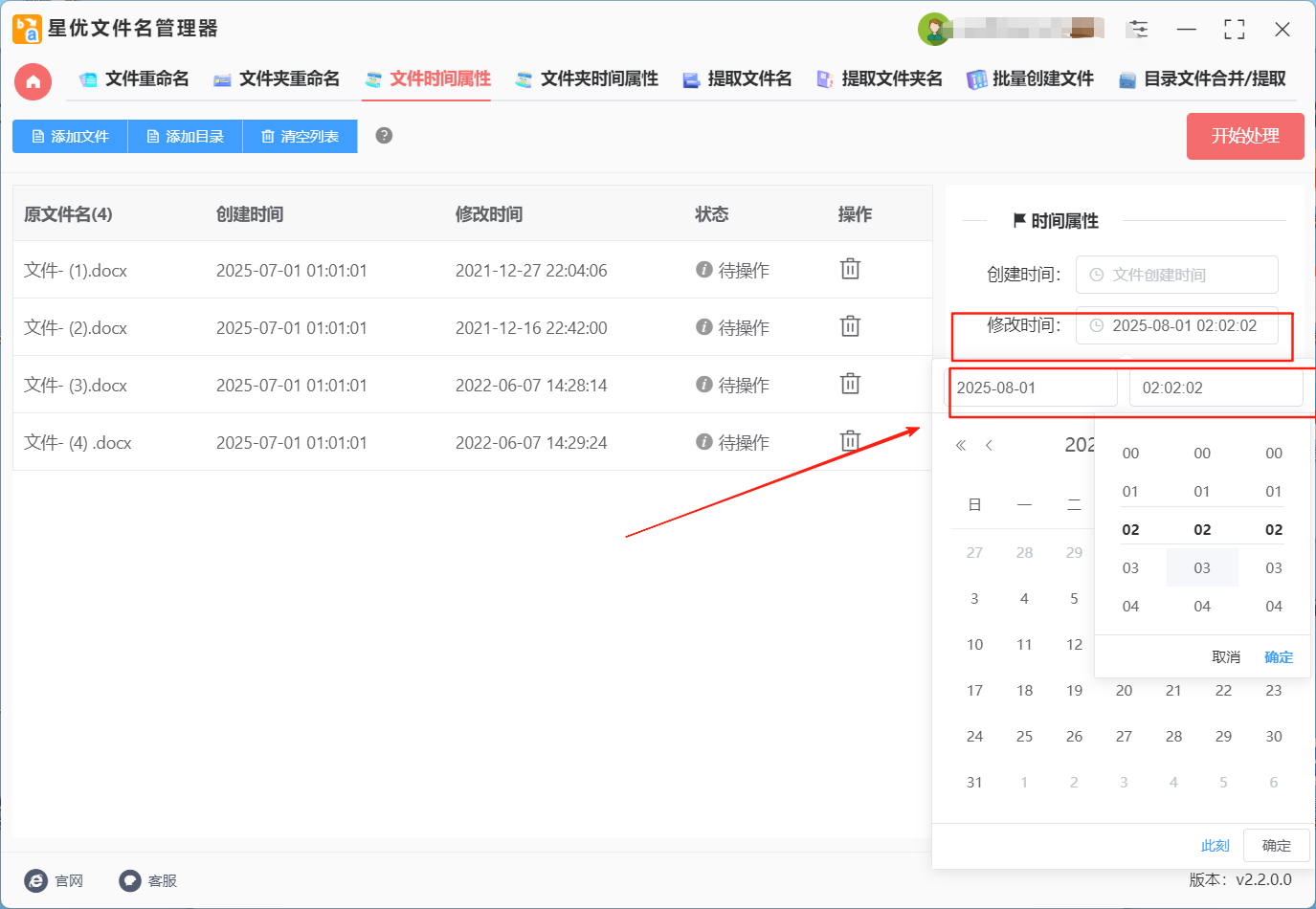Select day 11 in calendar
Screen dimensions: 1316x909
[x=1024, y=645]
